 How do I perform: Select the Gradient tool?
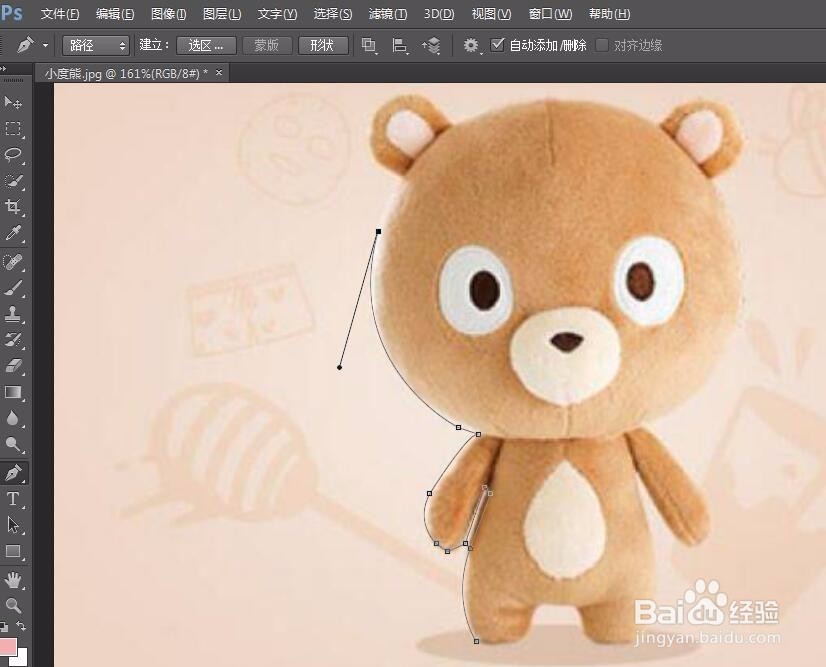[x=13, y=393]
